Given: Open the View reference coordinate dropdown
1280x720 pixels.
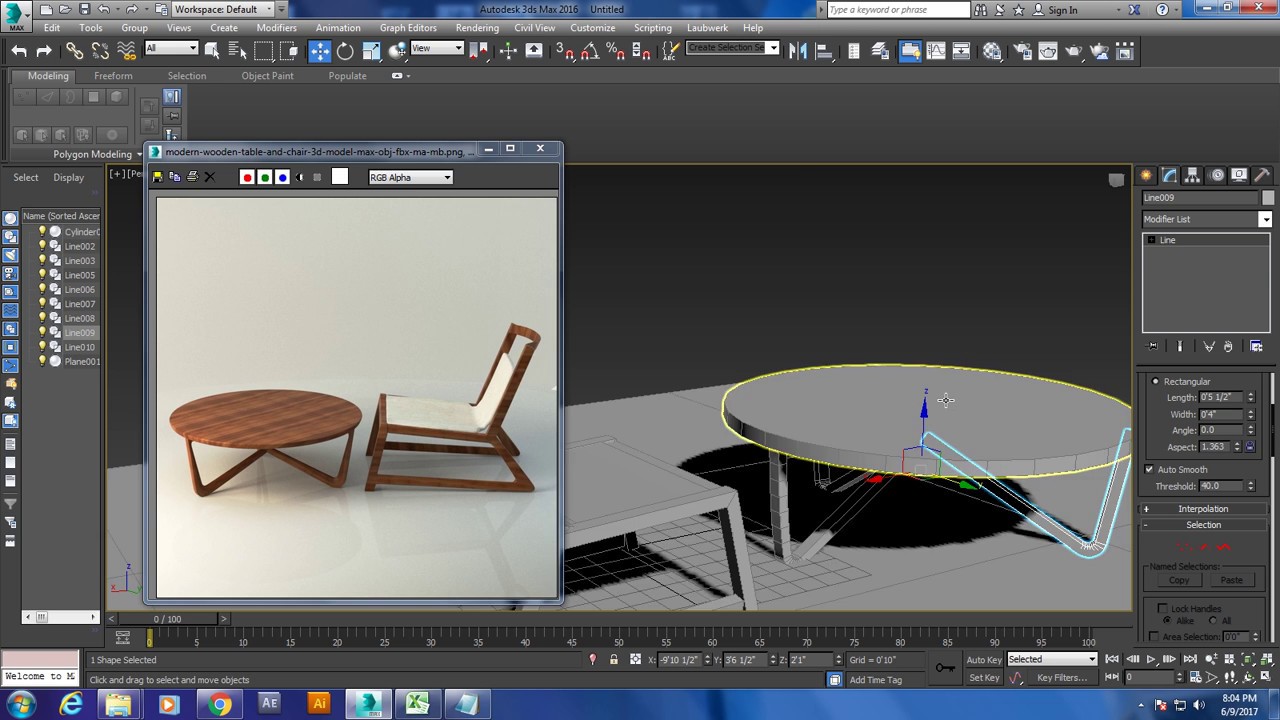Looking at the screenshot, I should pyautogui.click(x=437, y=48).
